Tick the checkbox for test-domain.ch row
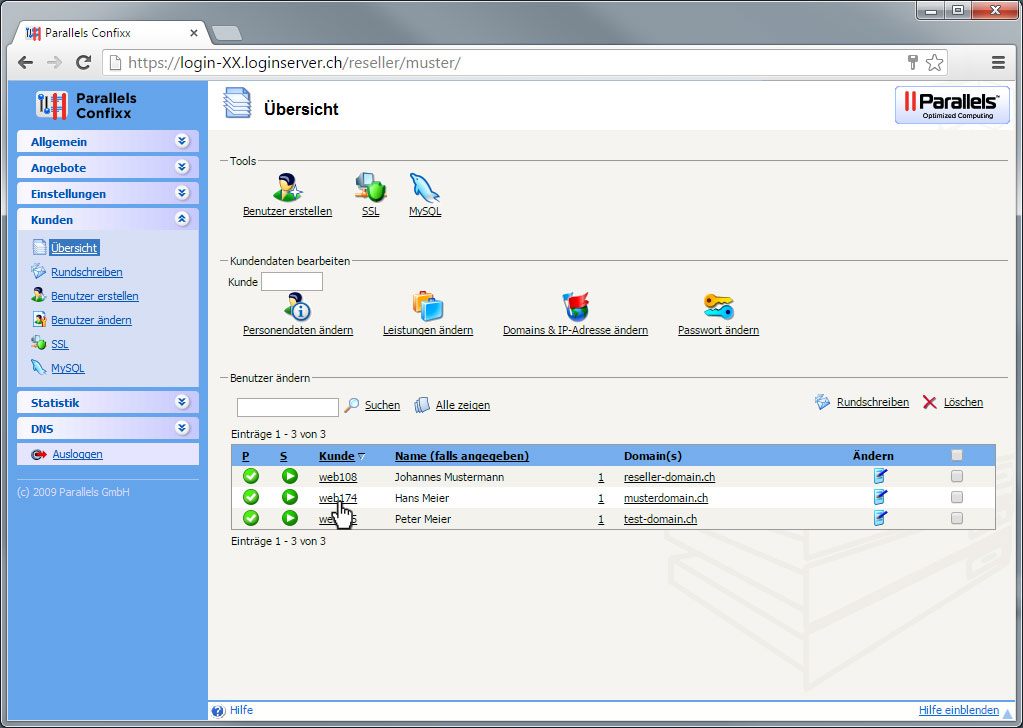This screenshot has width=1023, height=728. 957,518
